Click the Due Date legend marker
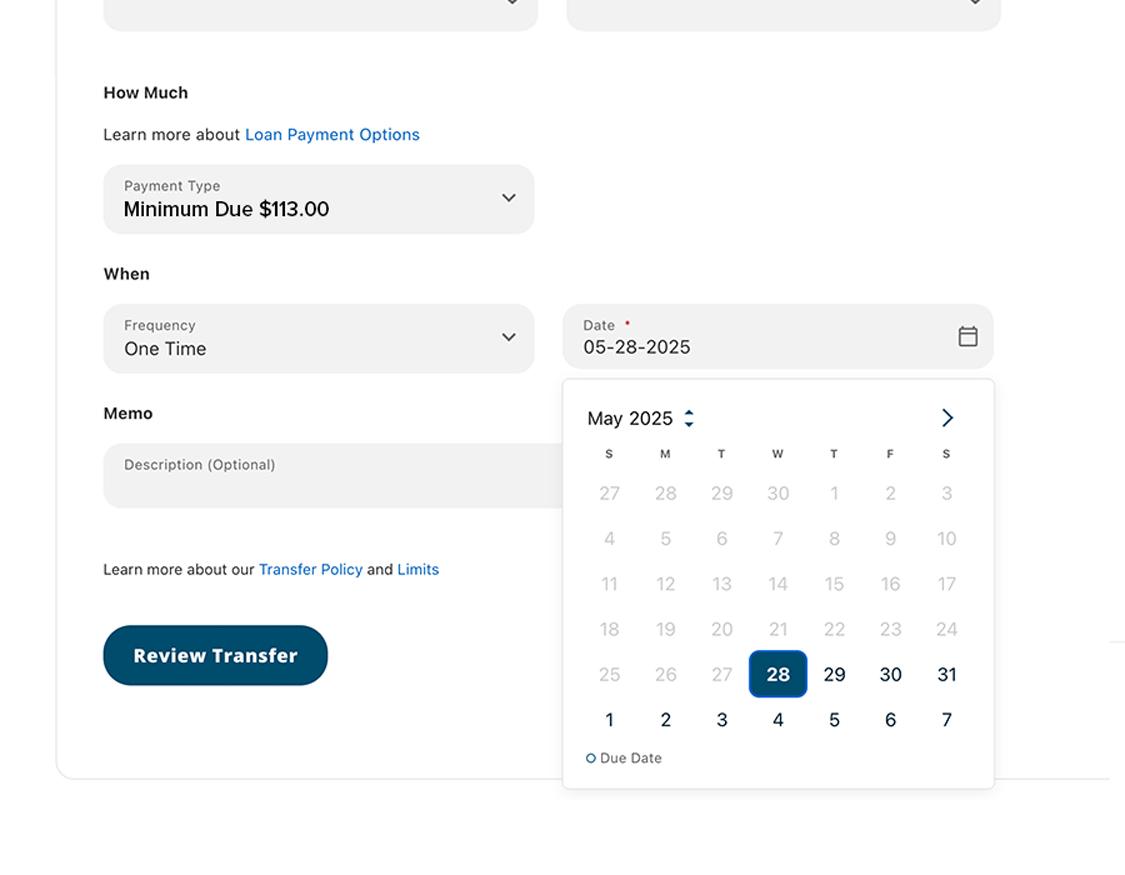The width and height of the screenshot is (1125, 875). [591, 759]
